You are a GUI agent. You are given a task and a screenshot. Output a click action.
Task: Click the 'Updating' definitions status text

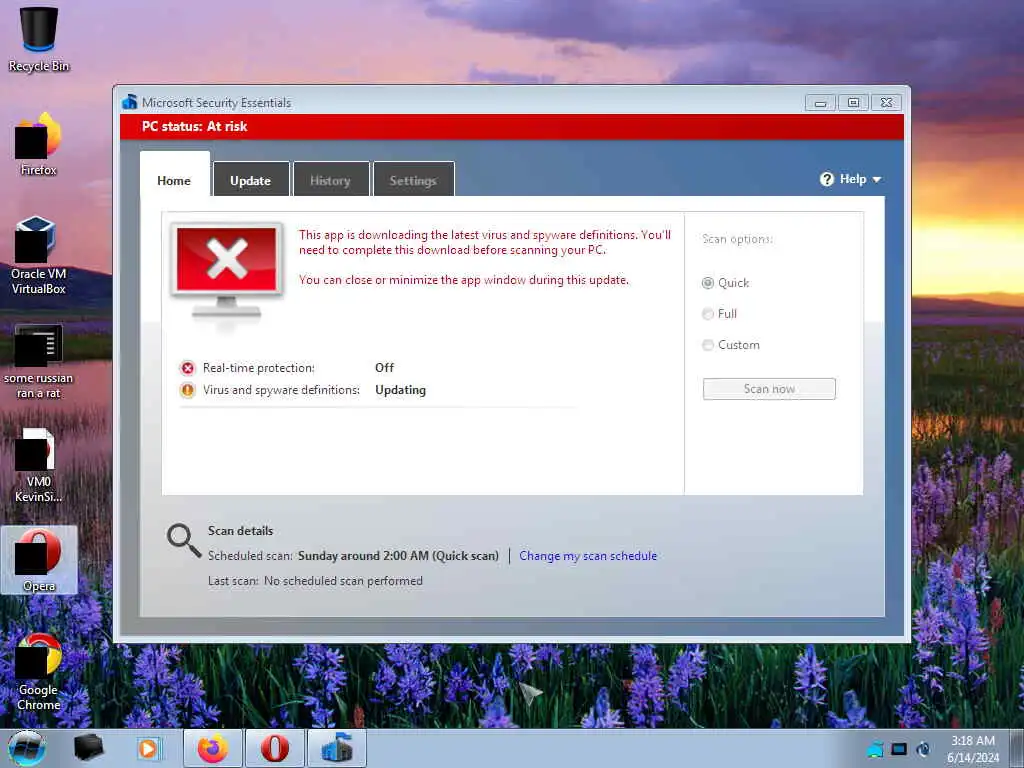coord(400,390)
